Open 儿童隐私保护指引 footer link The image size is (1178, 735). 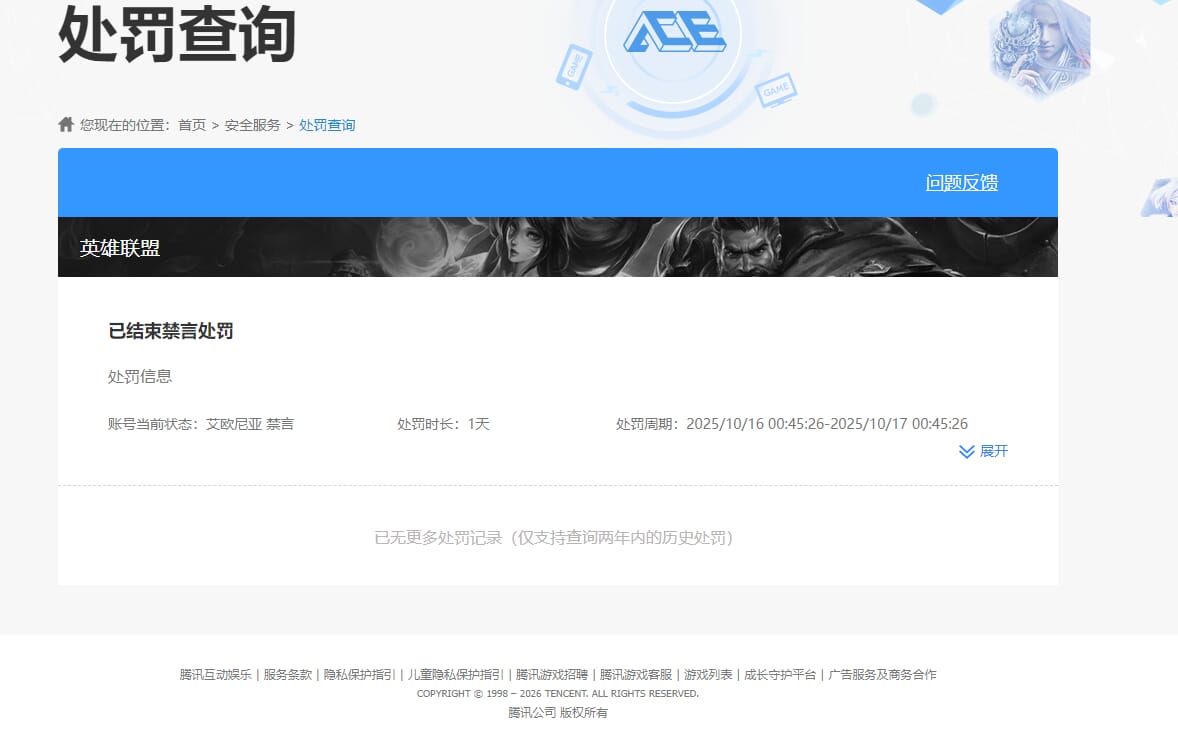point(455,674)
